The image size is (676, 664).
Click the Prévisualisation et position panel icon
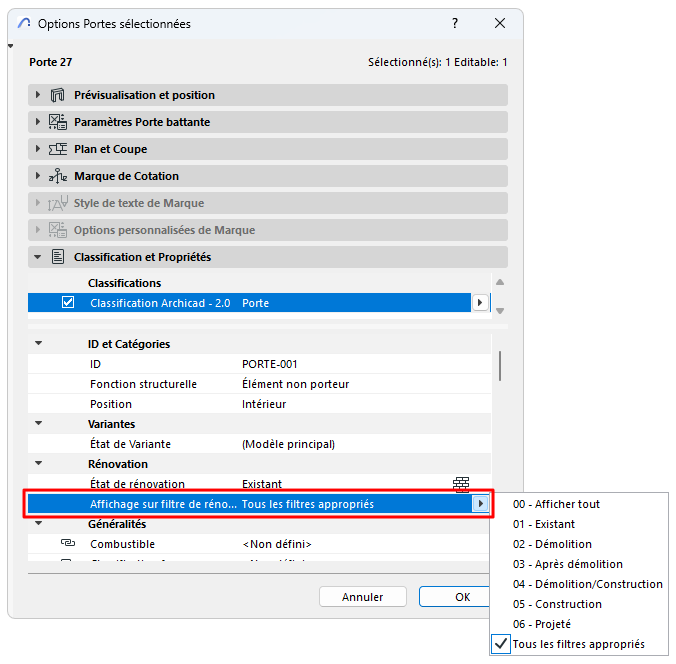(x=57, y=95)
